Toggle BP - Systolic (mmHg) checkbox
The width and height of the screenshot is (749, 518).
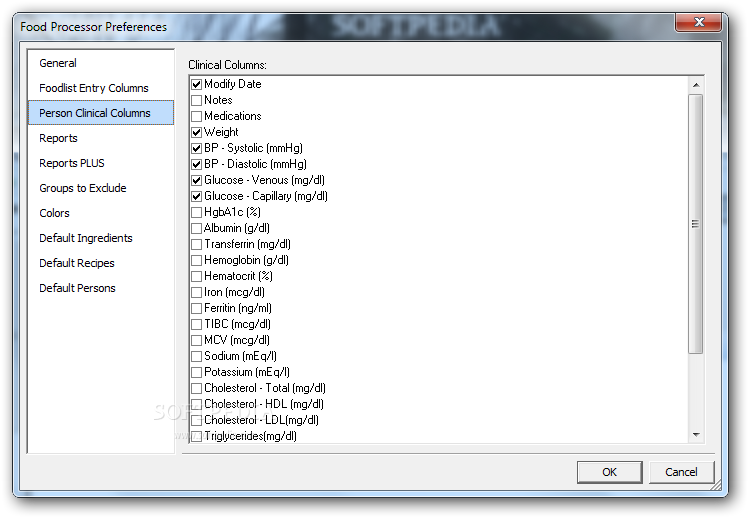point(196,149)
